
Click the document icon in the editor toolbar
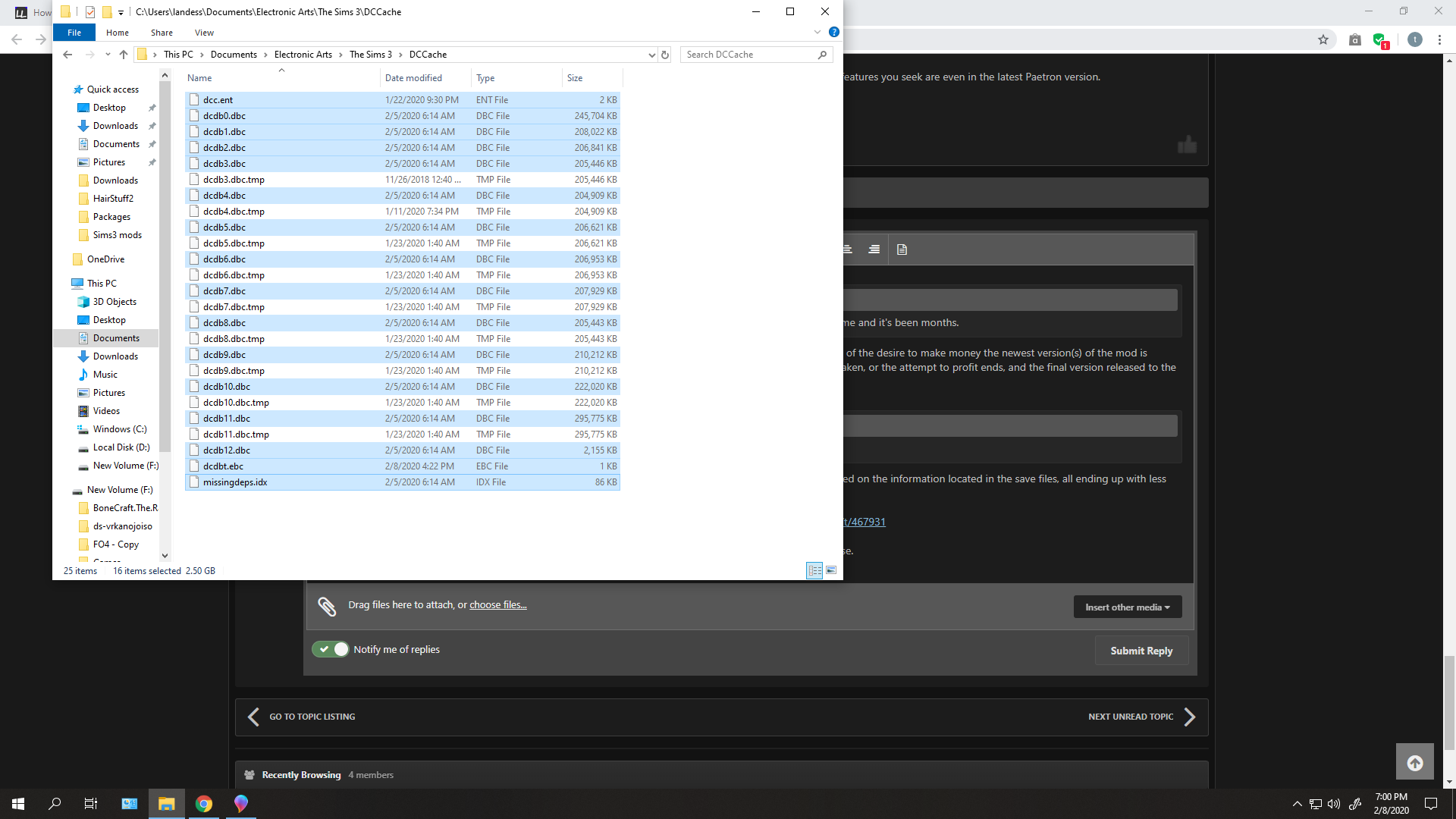click(x=902, y=249)
